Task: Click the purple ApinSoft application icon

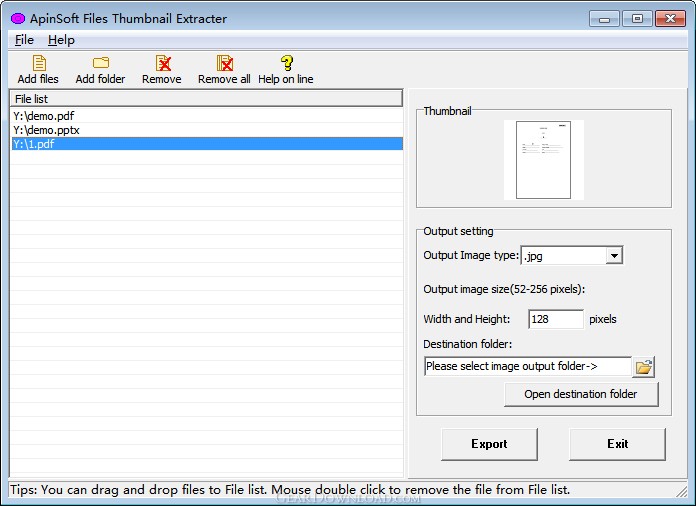Action: pyautogui.click(x=18, y=19)
